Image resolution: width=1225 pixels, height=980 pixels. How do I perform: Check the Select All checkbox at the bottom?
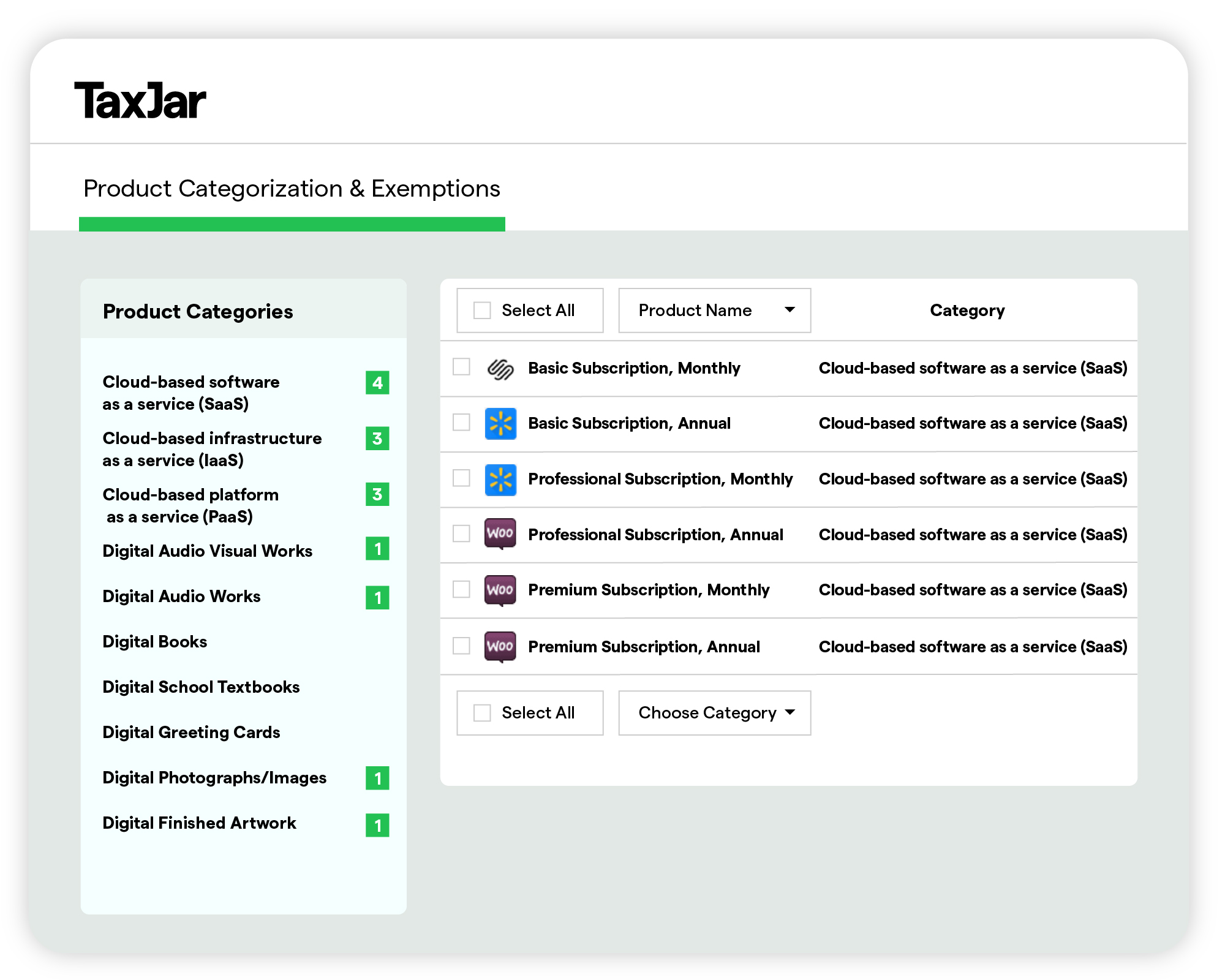coord(482,712)
